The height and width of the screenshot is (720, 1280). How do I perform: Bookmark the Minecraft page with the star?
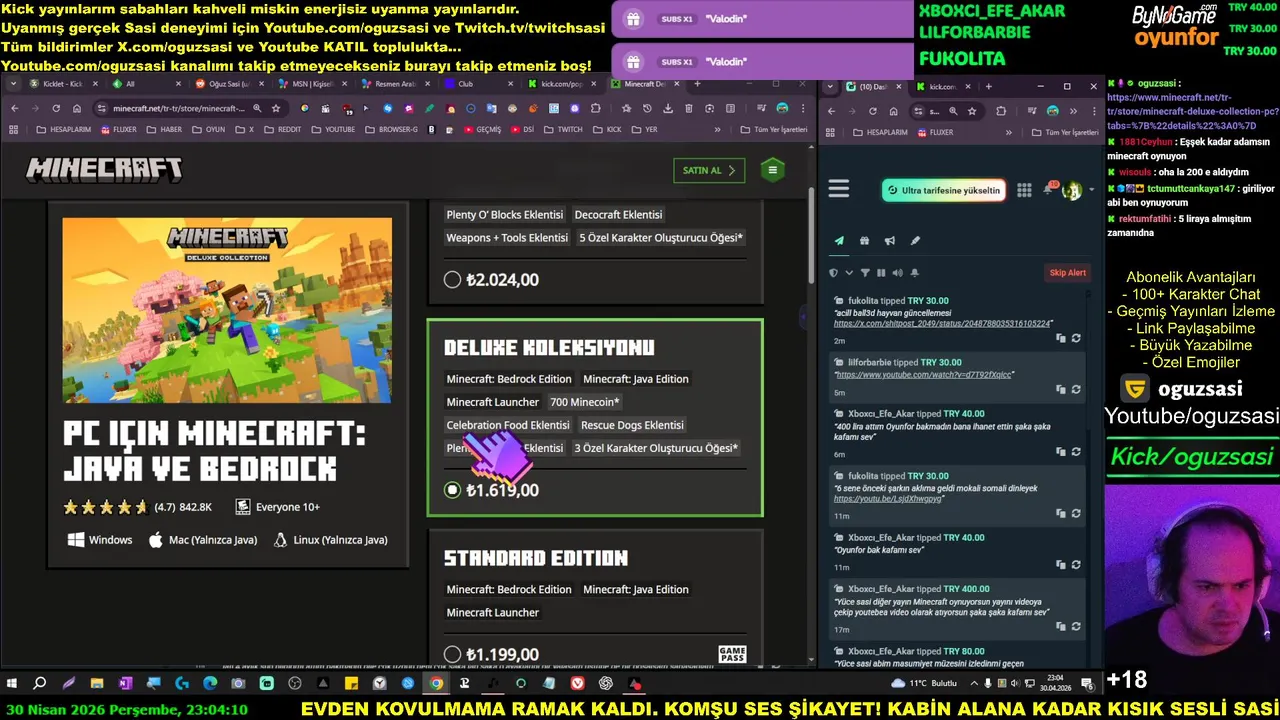[x=276, y=108]
